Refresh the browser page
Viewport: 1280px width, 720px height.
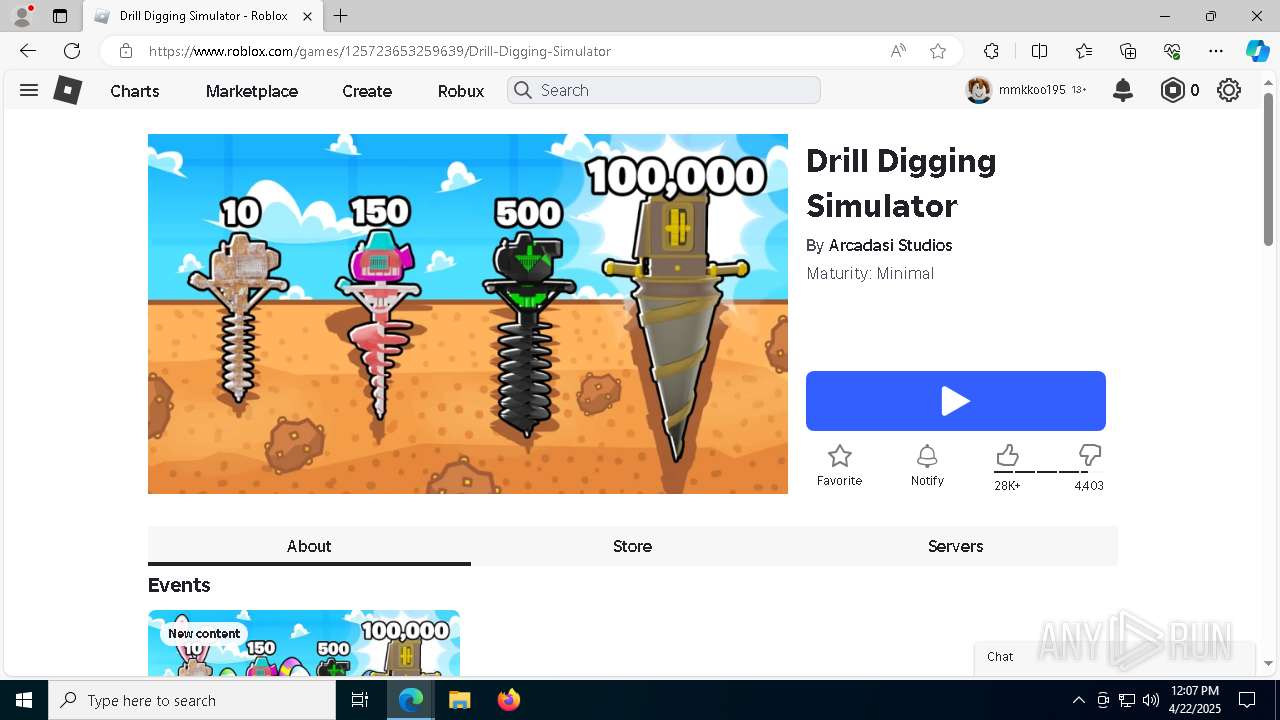pyautogui.click(x=72, y=51)
